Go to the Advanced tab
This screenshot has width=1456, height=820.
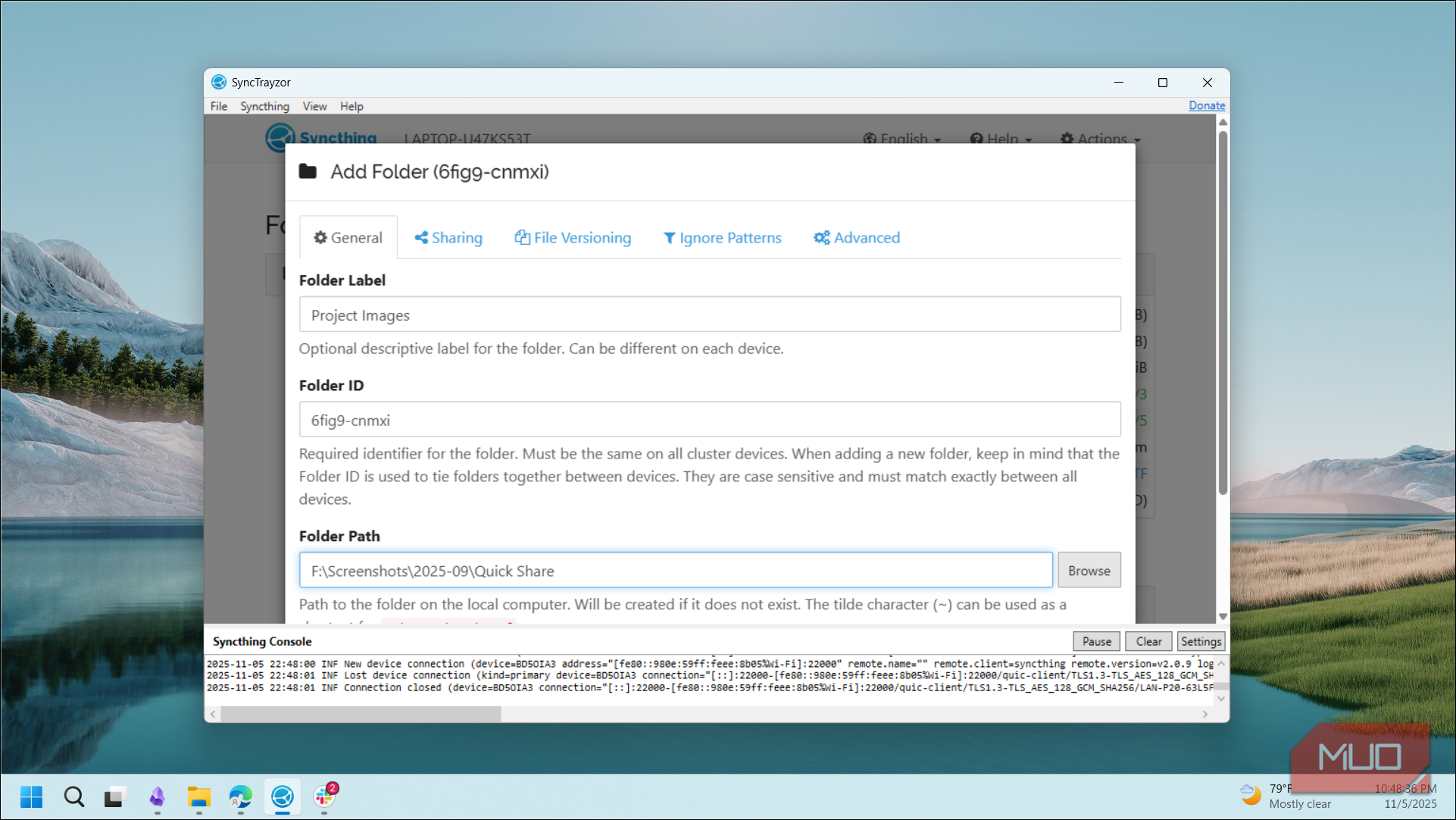(857, 238)
